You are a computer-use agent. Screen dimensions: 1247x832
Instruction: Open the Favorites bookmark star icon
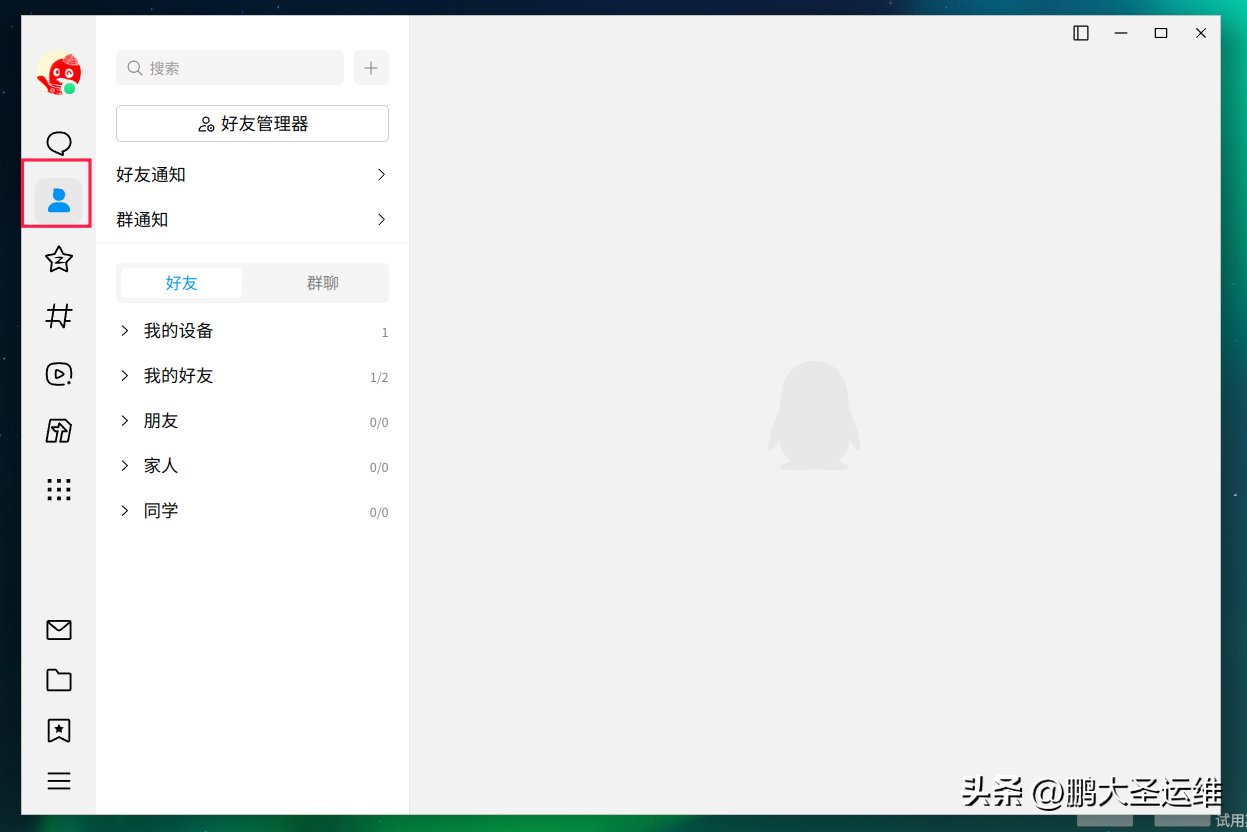point(59,731)
